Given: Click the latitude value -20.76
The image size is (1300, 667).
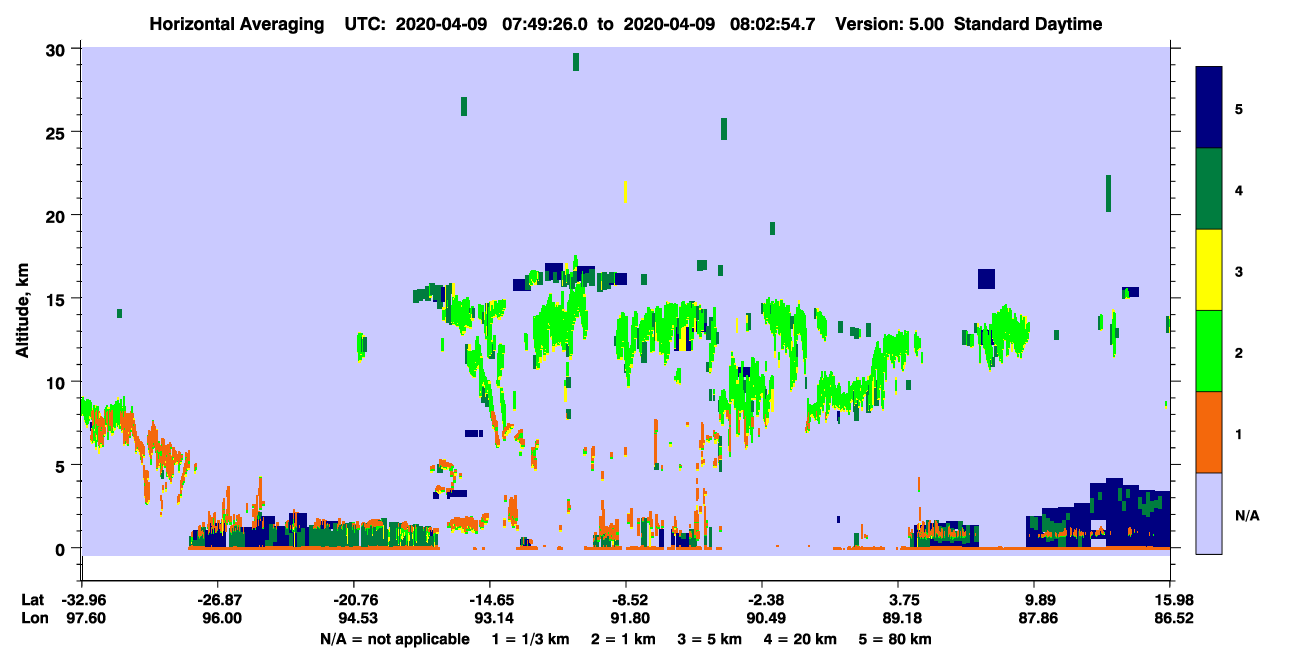Looking at the screenshot, I should 354,600.
